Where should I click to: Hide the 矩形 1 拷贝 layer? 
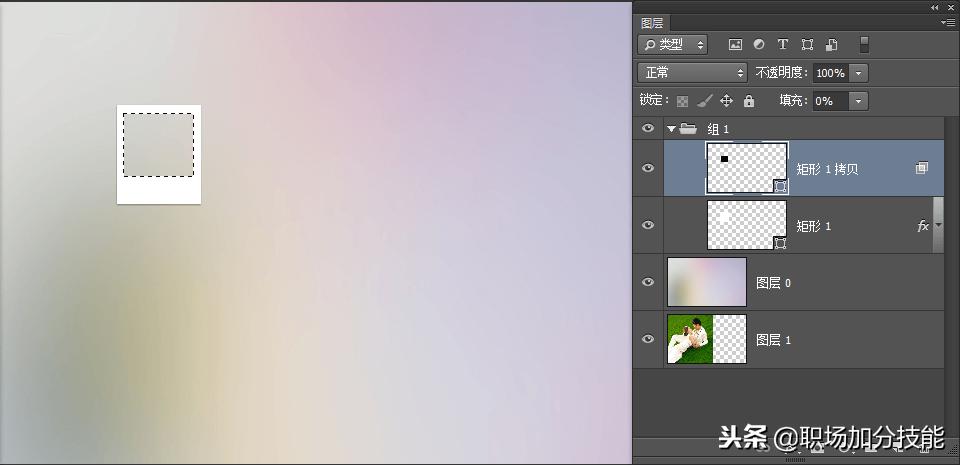648,168
